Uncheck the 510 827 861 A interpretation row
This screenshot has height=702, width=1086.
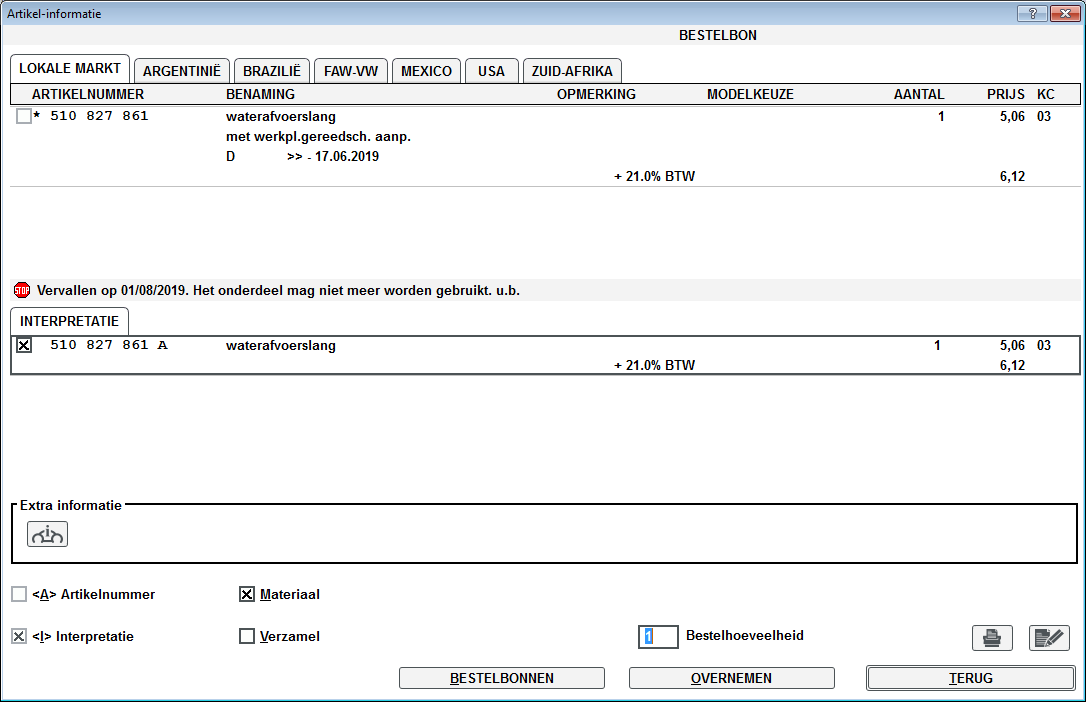pos(24,346)
